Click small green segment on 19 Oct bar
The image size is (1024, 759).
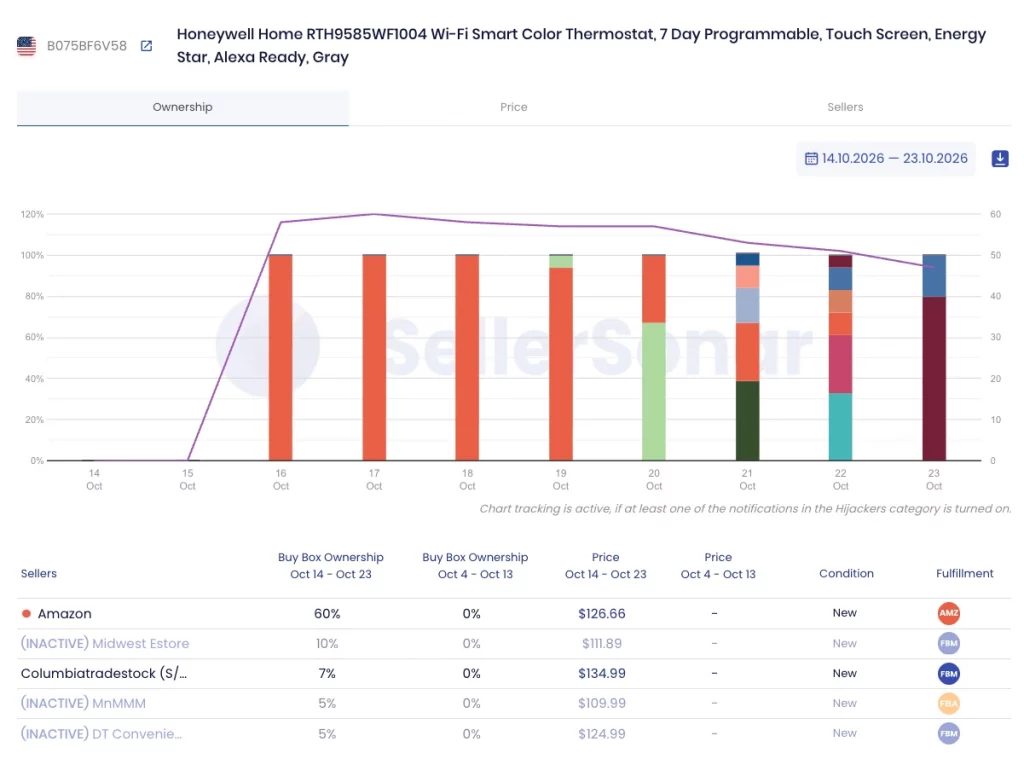click(x=561, y=261)
